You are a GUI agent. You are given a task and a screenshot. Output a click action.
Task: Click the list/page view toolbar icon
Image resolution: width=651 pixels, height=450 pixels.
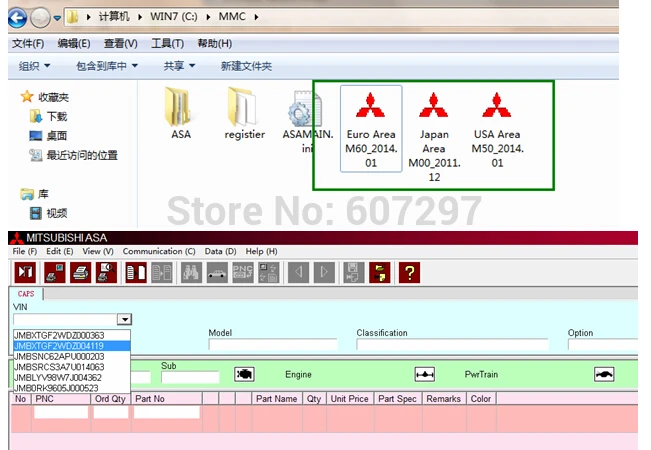tap(136, 272)
